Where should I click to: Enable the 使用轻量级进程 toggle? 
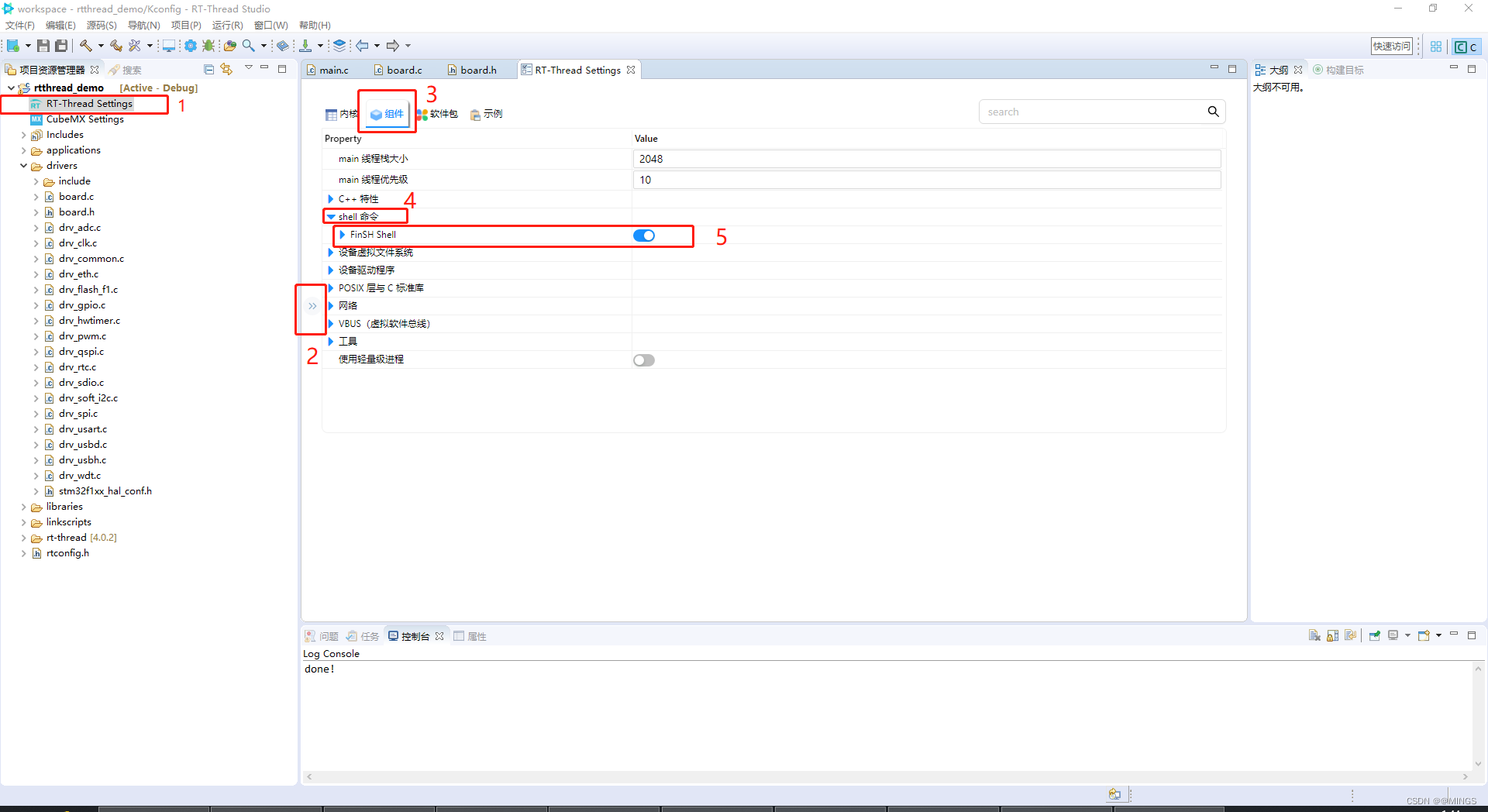tap(644, 360)
